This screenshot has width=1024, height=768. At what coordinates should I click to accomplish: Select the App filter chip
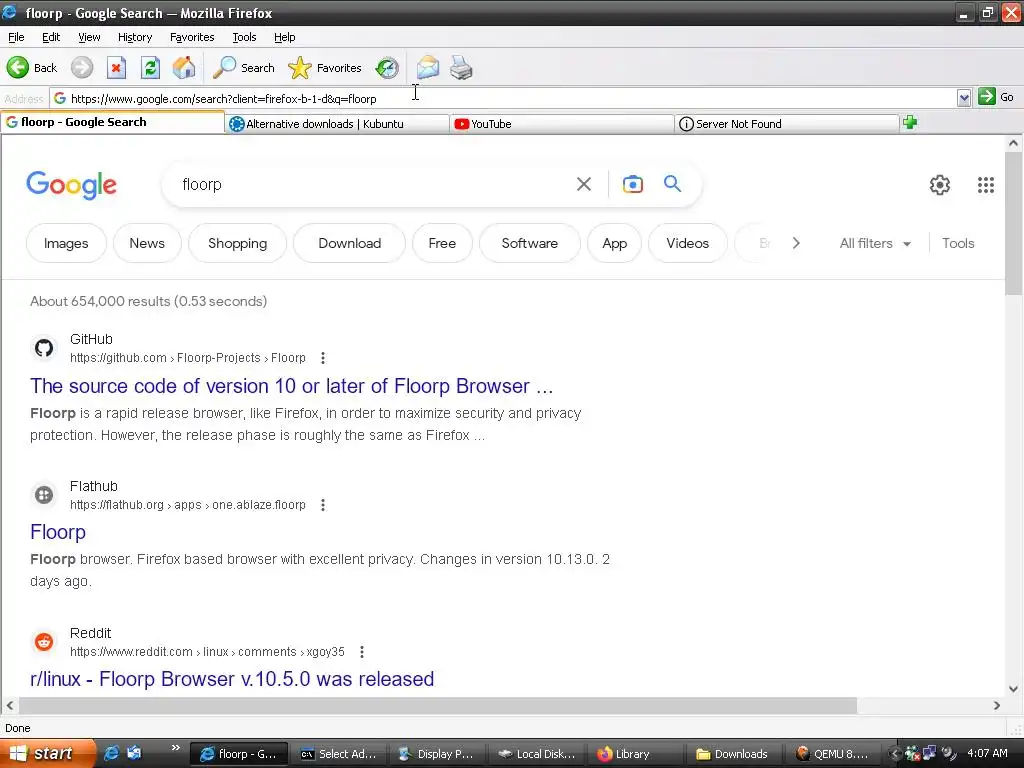(x=615, y=243)
